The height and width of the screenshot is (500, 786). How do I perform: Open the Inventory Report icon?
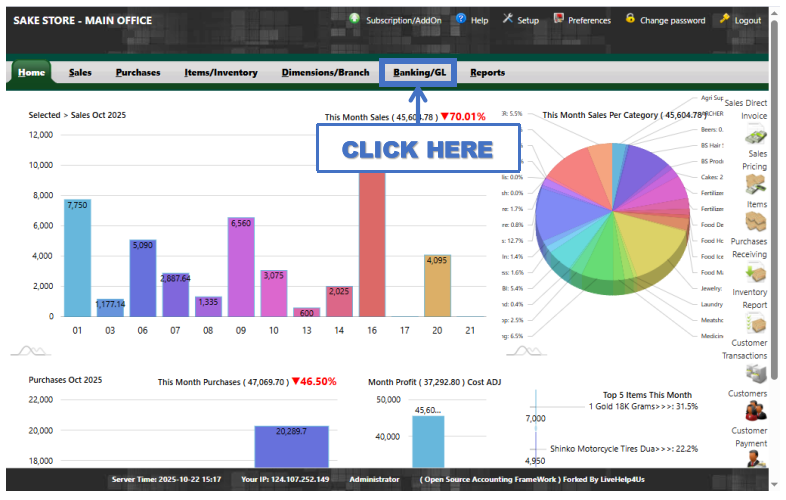(x=756, y=324)
